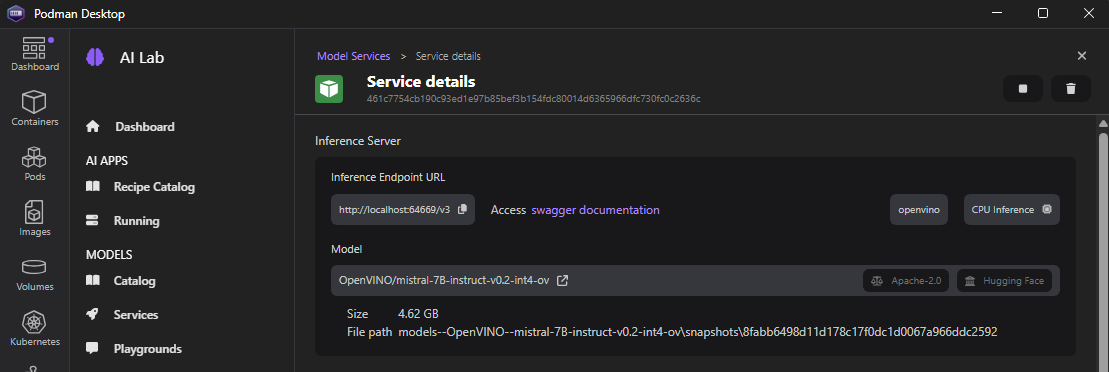Open the Dashboard icon in left rail

pyautogui.click(x=35, y=54)
